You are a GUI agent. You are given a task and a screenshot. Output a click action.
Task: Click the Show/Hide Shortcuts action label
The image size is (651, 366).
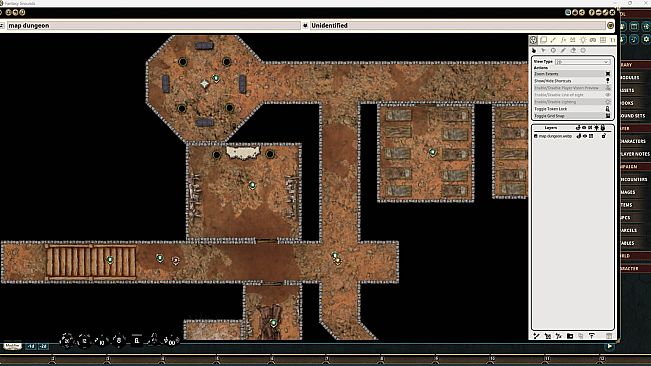tap(553, 81)
